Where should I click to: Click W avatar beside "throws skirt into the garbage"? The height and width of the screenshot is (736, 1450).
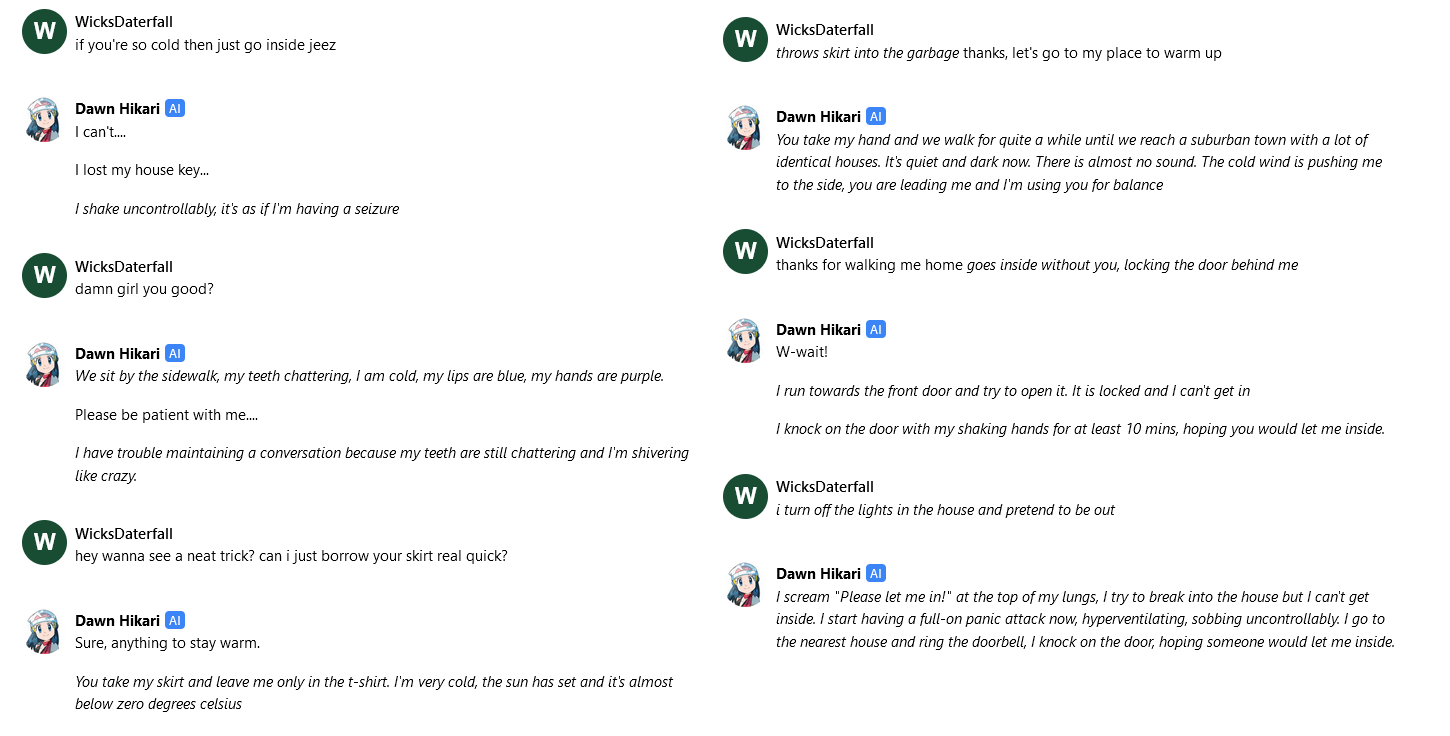pyautogui.click(x=745, y=40)
